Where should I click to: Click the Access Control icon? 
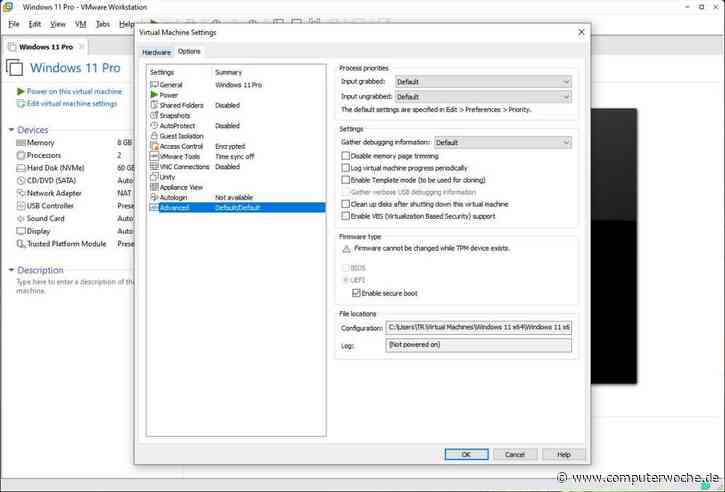pos(154,146)
